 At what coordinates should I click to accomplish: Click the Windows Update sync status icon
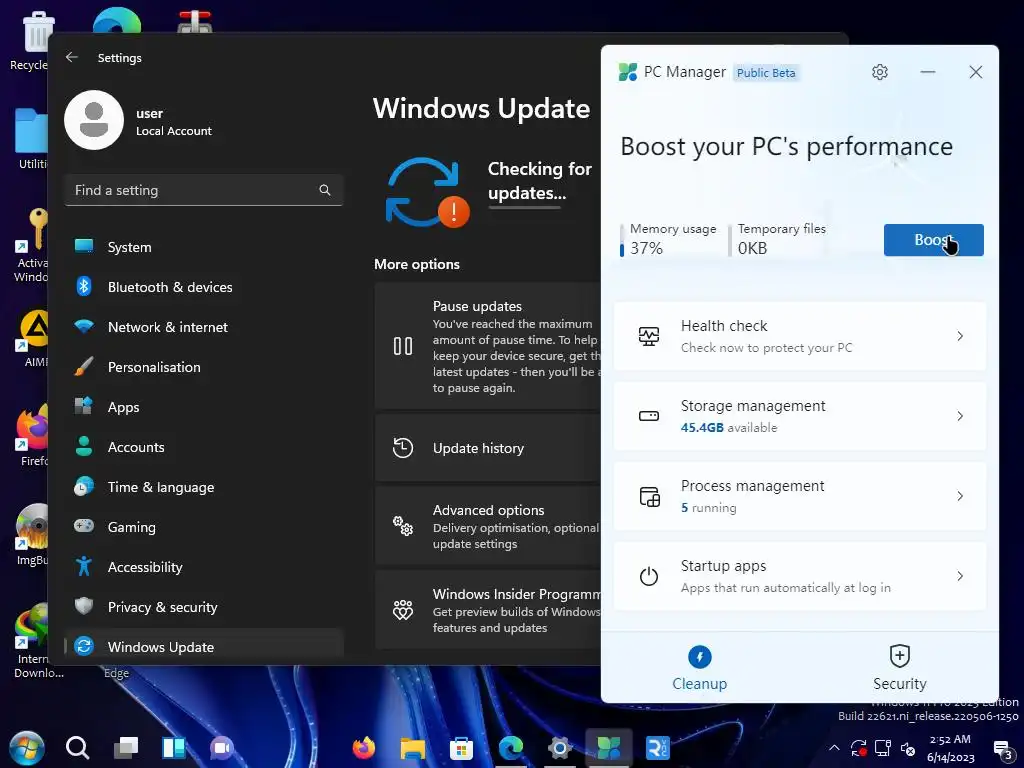426,192
